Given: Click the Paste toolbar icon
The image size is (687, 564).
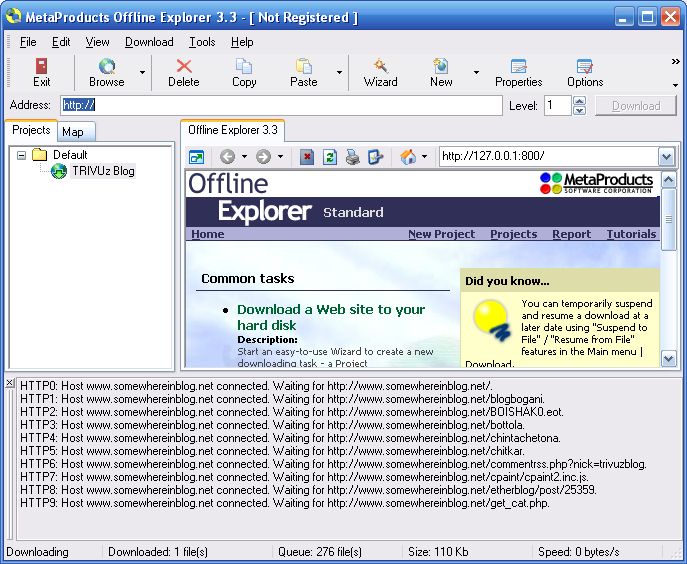Looking at the screenshot, I should click(304, 67).
